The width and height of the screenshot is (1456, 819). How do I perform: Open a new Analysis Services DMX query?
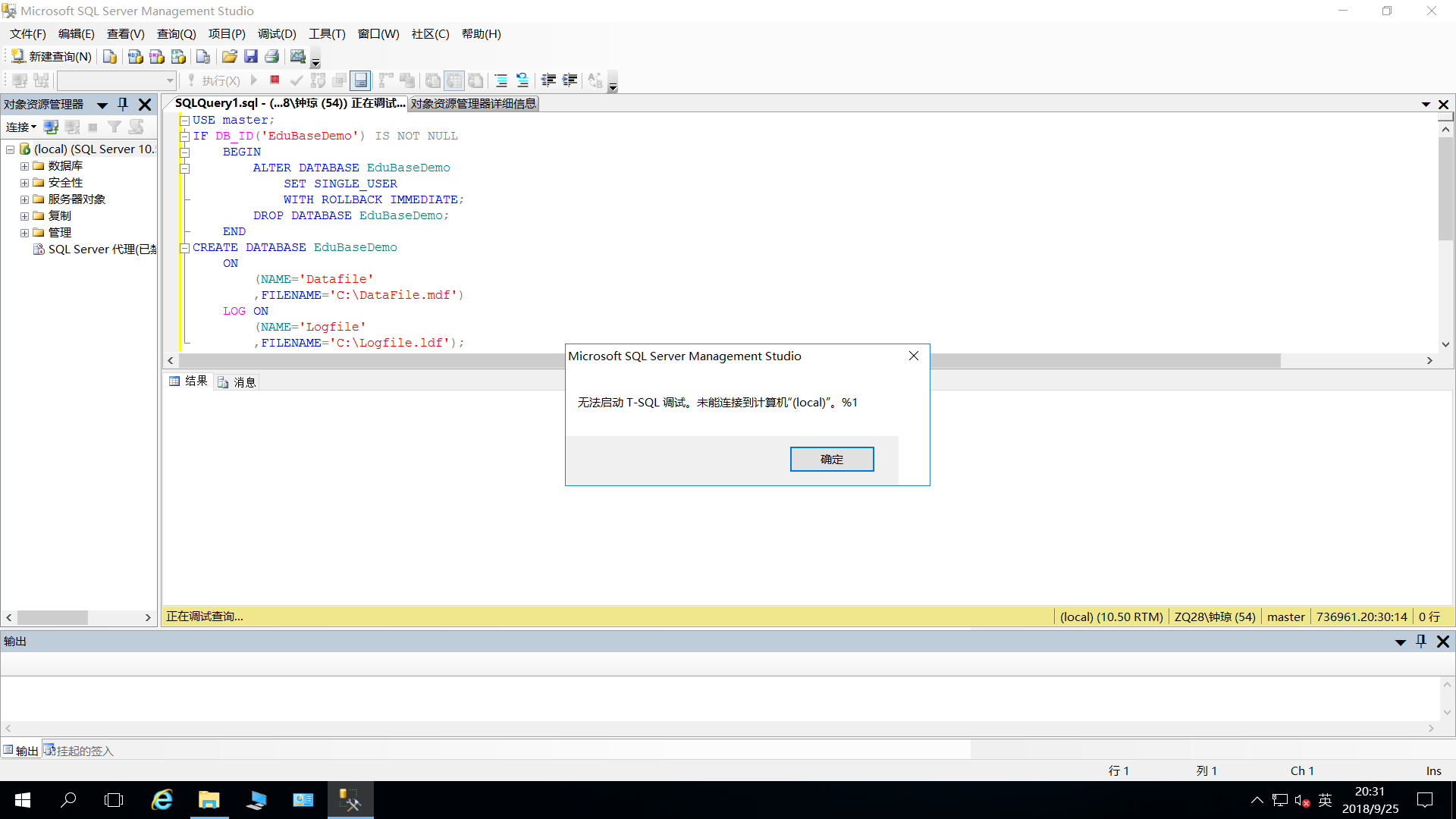(157, 56)
